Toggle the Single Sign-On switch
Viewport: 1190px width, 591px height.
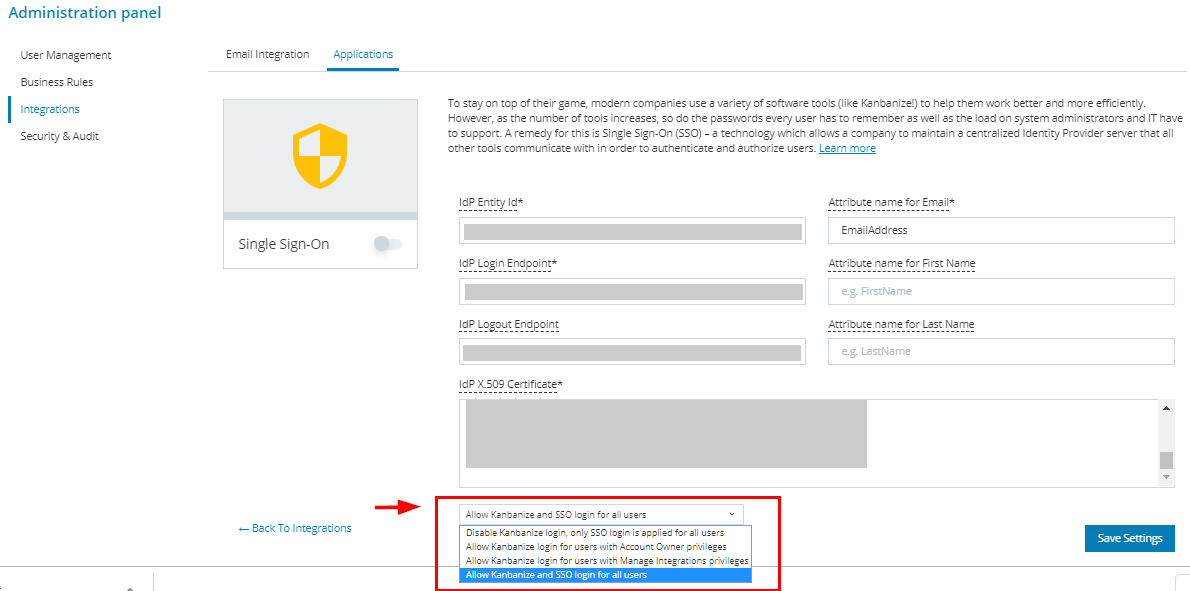pos(388,244)
